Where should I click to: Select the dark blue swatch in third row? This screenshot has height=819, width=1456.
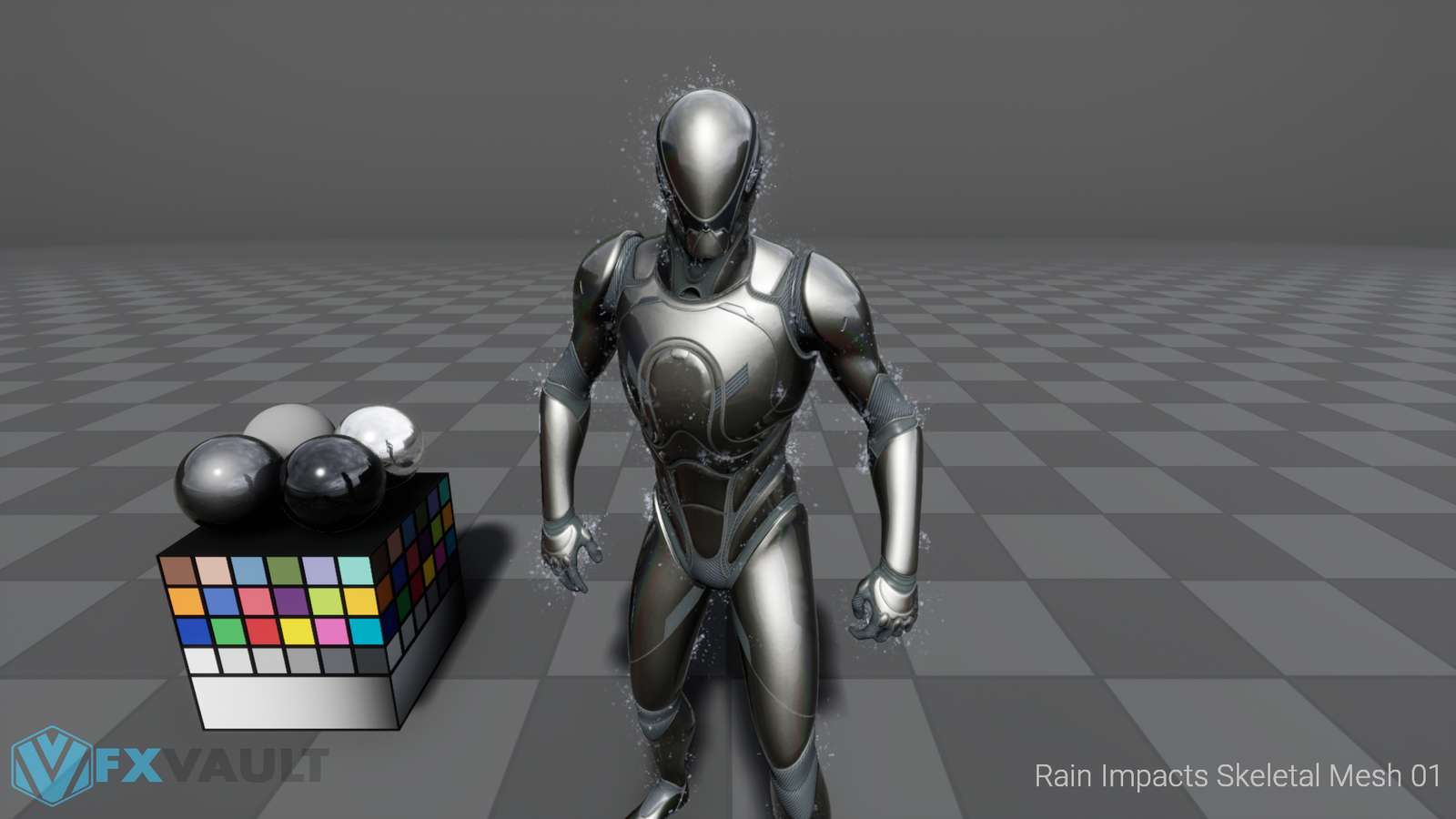193,631
